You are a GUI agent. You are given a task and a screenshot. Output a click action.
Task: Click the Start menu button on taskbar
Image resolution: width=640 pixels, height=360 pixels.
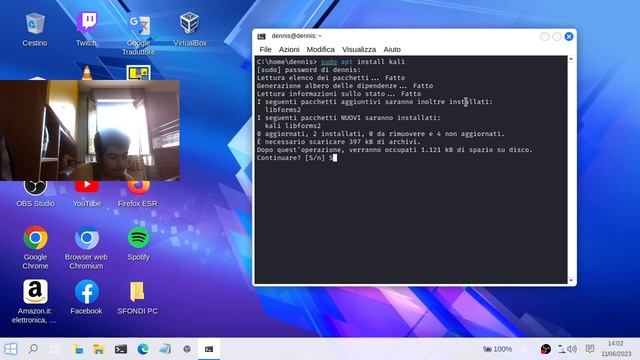[x=11, y=349]
